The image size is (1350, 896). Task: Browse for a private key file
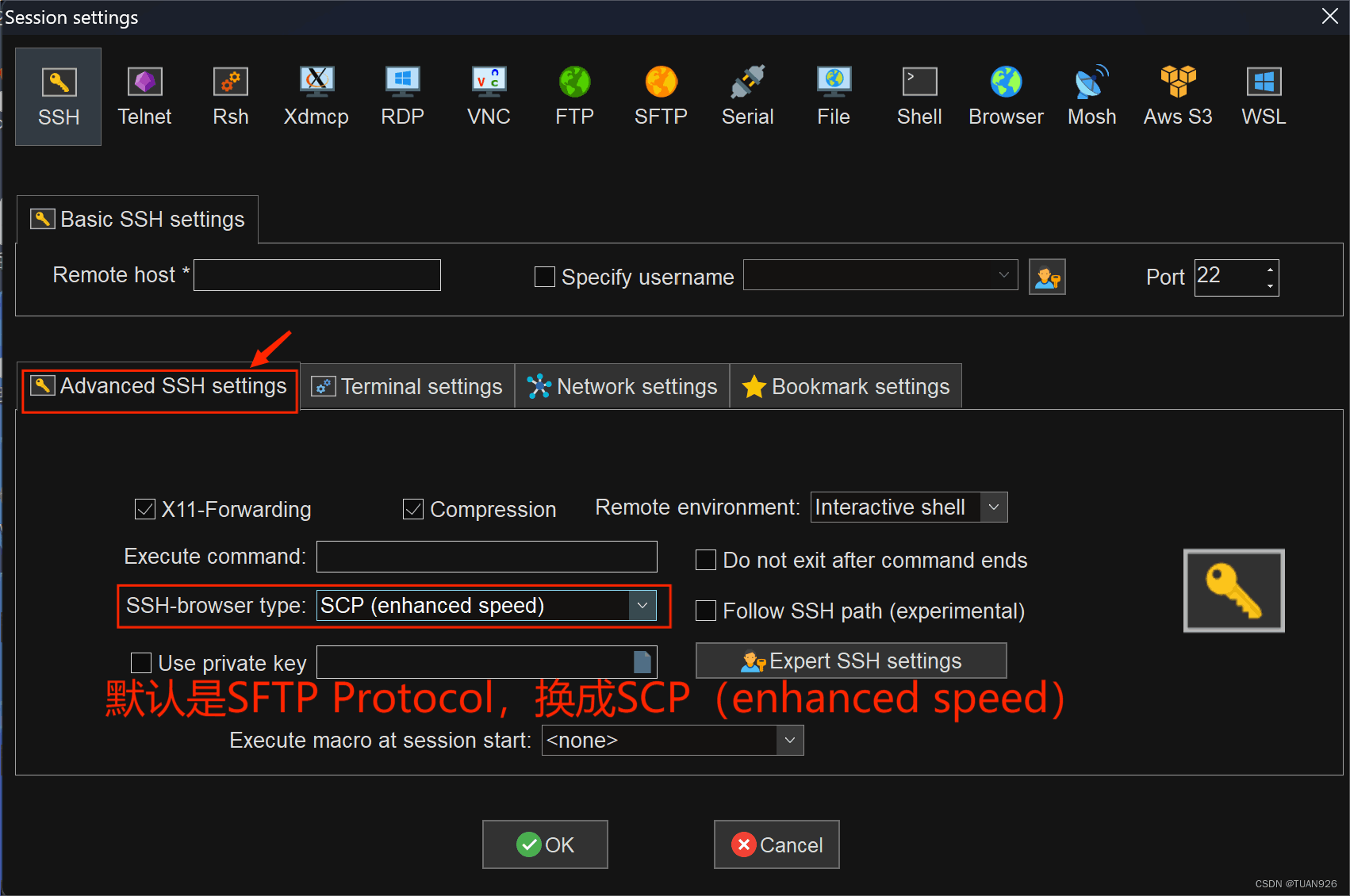coord(642,661)
